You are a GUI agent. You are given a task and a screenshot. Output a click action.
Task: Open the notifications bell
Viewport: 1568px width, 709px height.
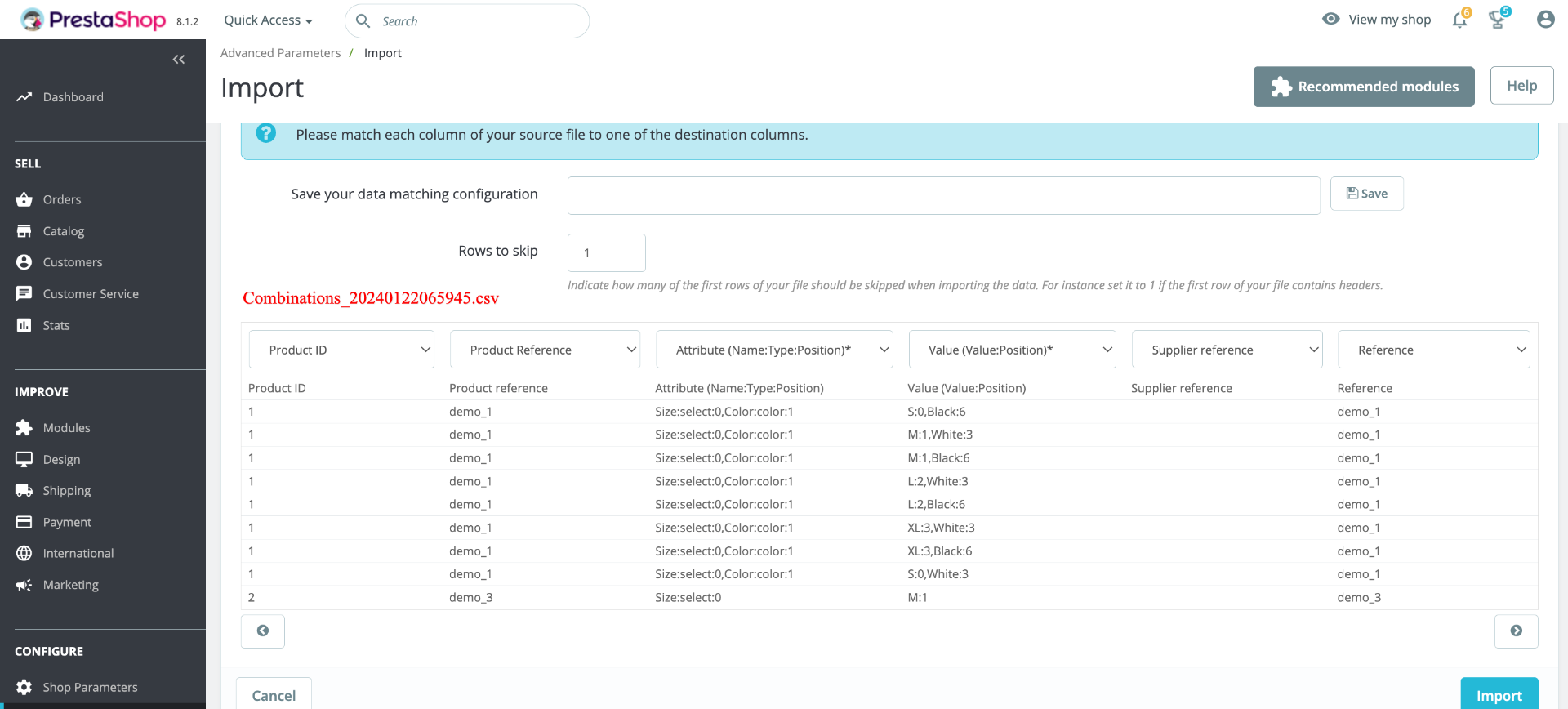1460,20
